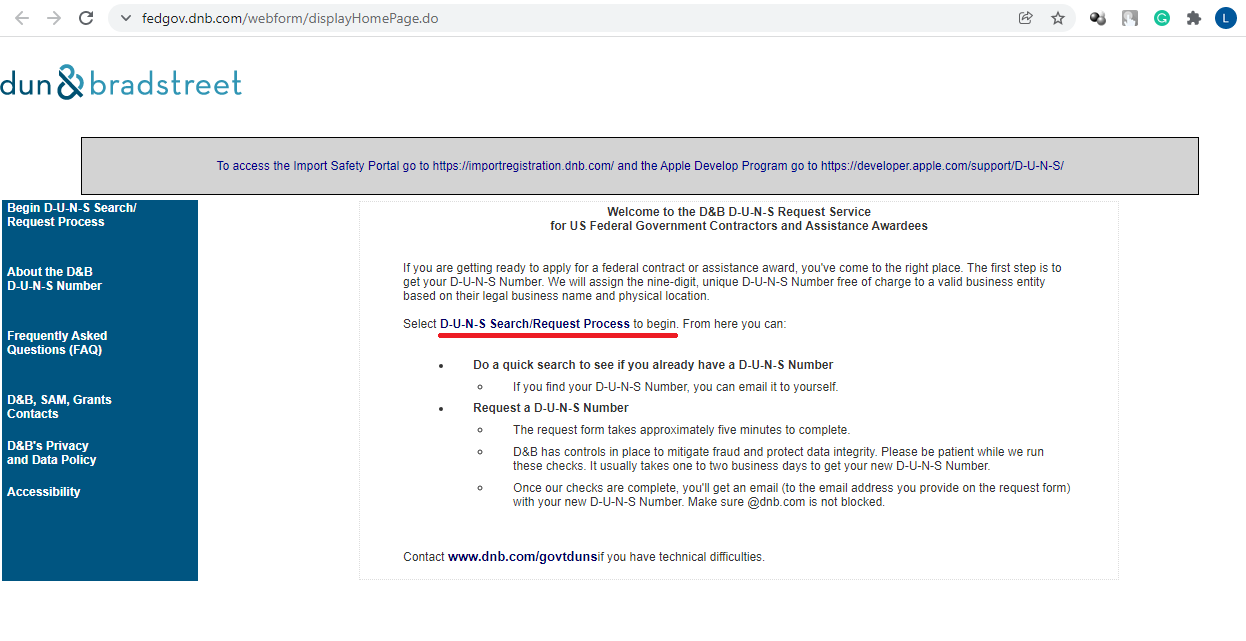Click the 'To access the Import Safety Portal' banner text
1246x641 pixels.
tap(640, 166)
